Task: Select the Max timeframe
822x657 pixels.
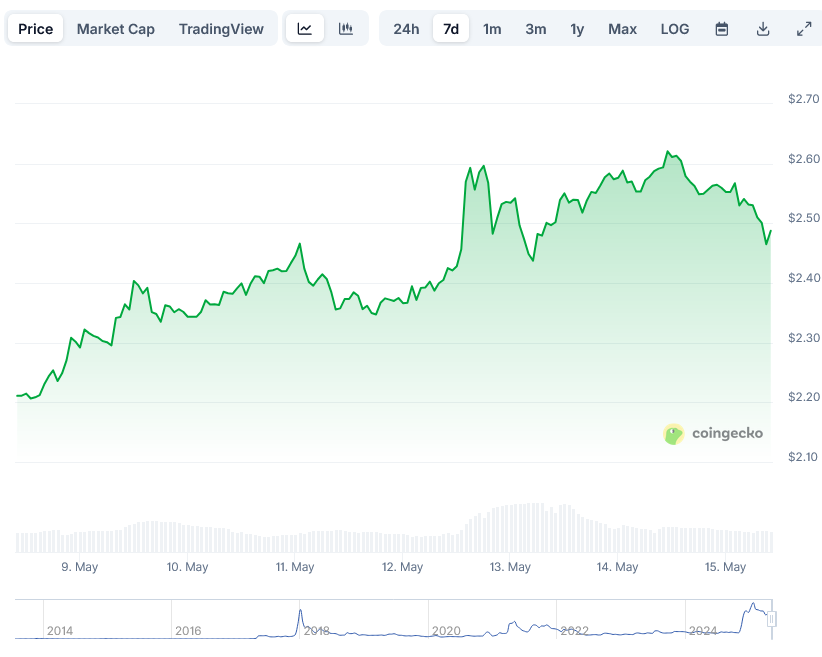Action: click(622, 29)
